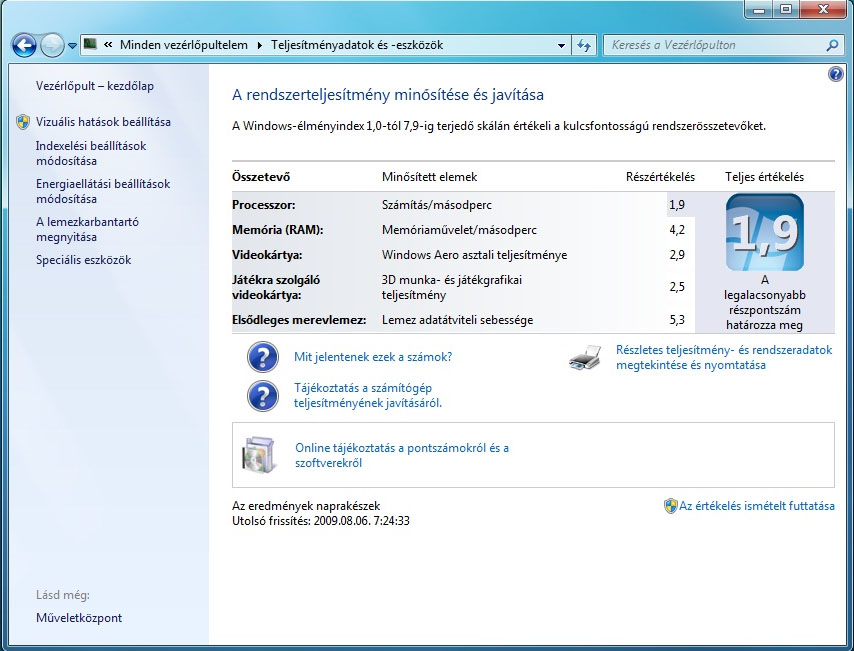Open the recent pages dropdown arrow

point(72,46)
